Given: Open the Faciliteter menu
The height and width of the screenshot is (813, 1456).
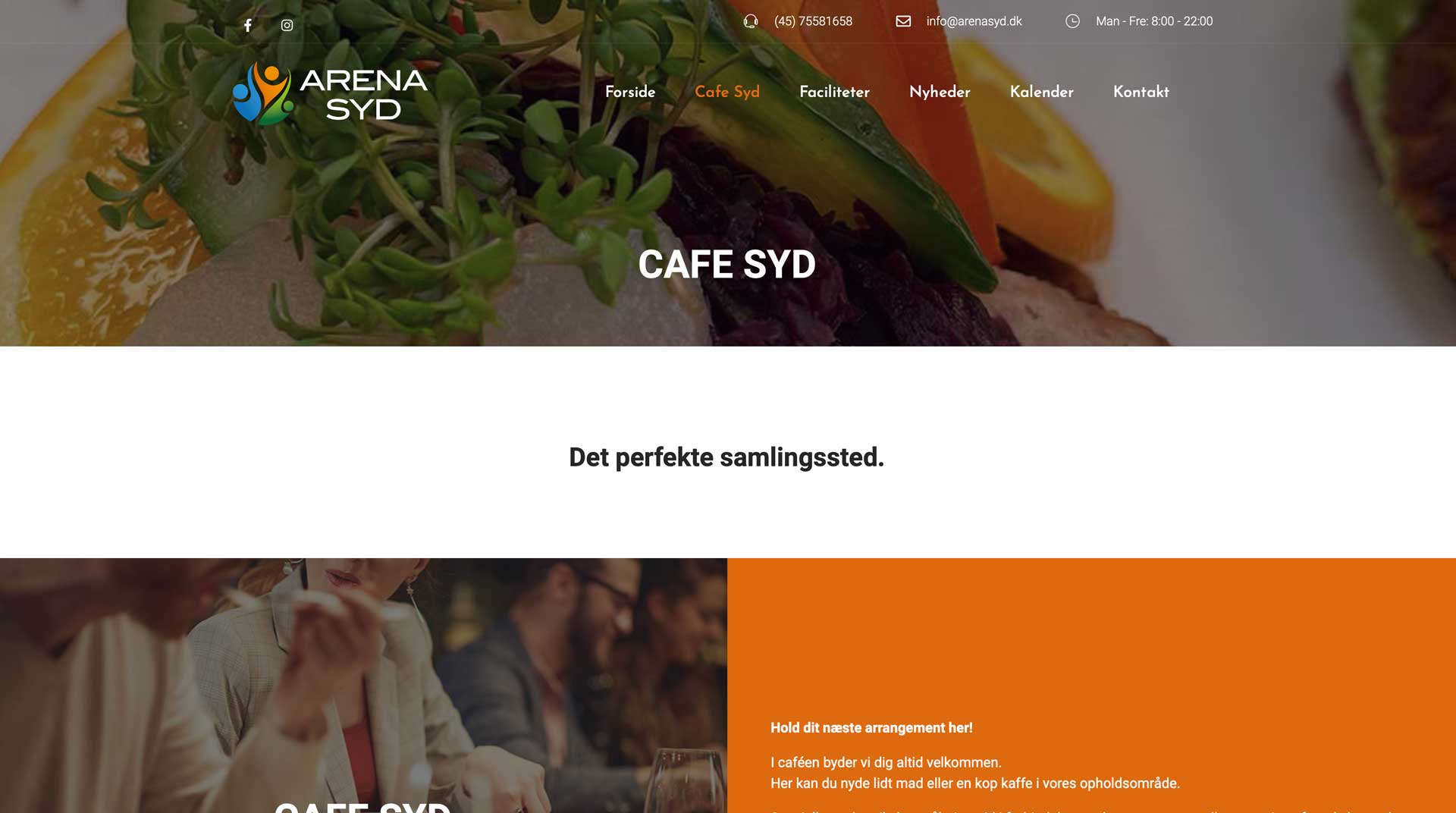Looking at the screenshot, I should [x=834, y=92].
